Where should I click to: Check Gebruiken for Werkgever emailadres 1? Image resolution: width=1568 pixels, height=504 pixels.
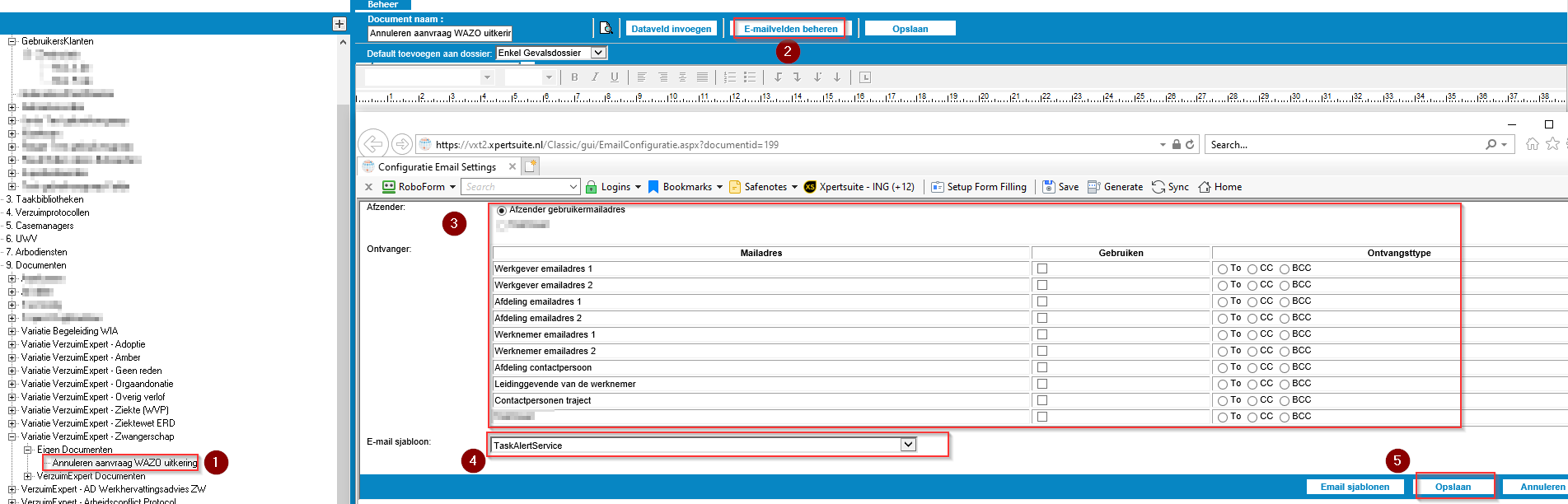(x=1042, y=268)
